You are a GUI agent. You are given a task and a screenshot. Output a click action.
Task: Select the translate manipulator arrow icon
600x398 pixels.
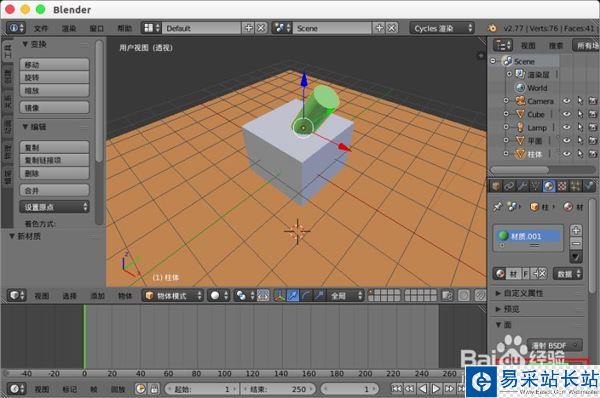point(293,295)
